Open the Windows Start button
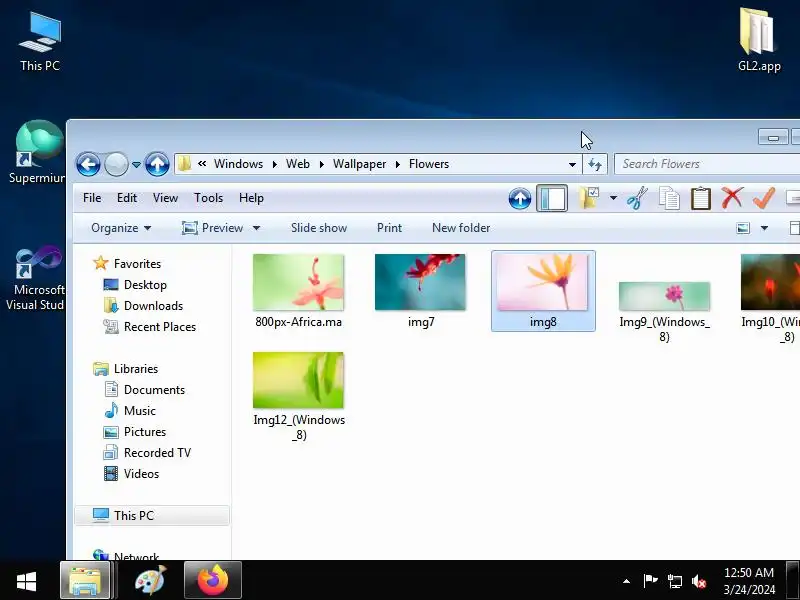 pyautogui.click(x=26, y=581)
